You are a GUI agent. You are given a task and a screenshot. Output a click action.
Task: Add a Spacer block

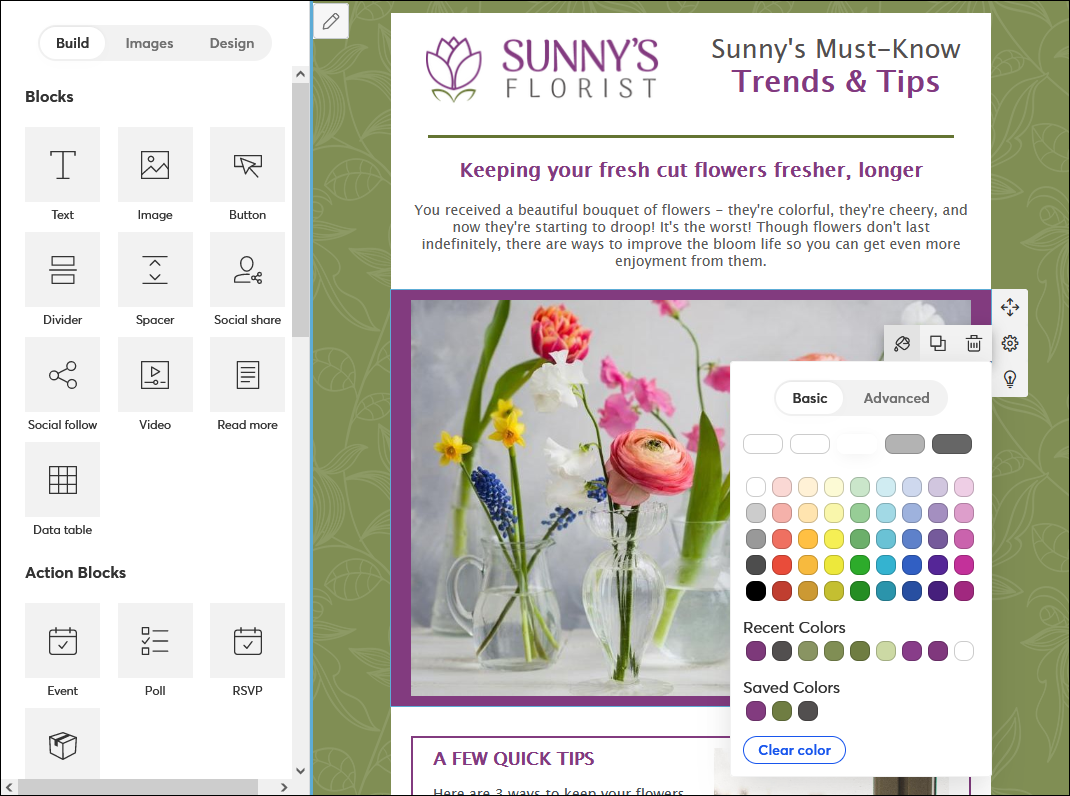coord(155,269)
